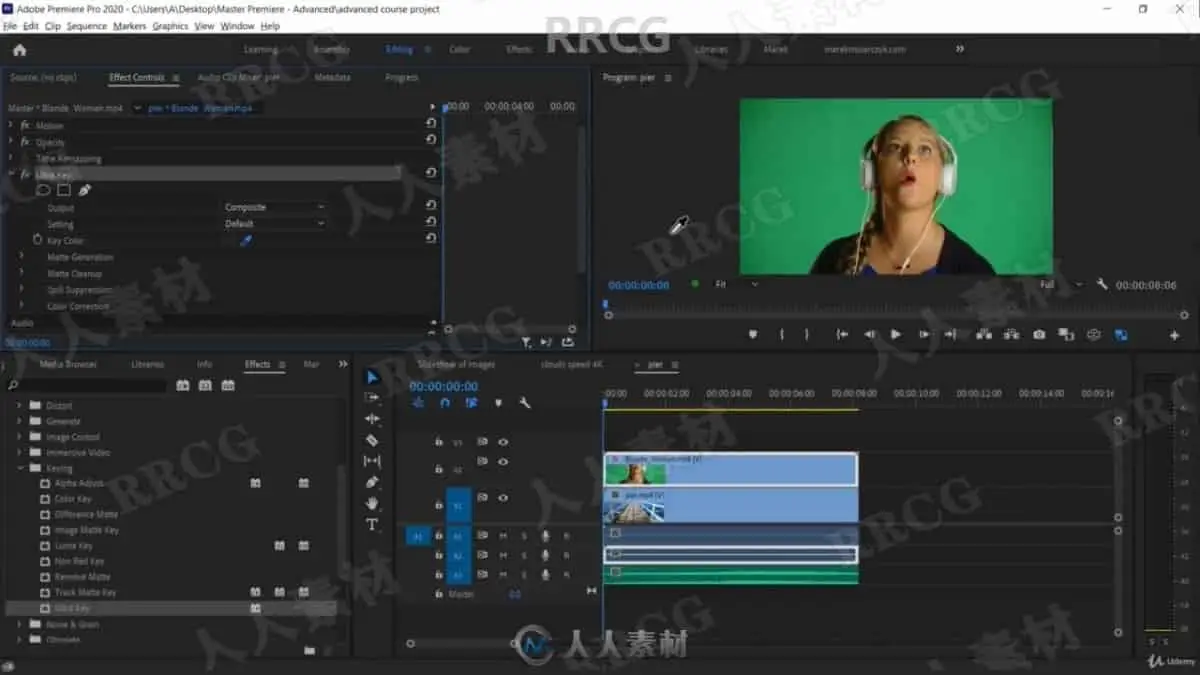The height and width of the screenshot is (675, 1200).
Task: Open the Fit zoom level dropdown
Action: [x=735, y=284]
